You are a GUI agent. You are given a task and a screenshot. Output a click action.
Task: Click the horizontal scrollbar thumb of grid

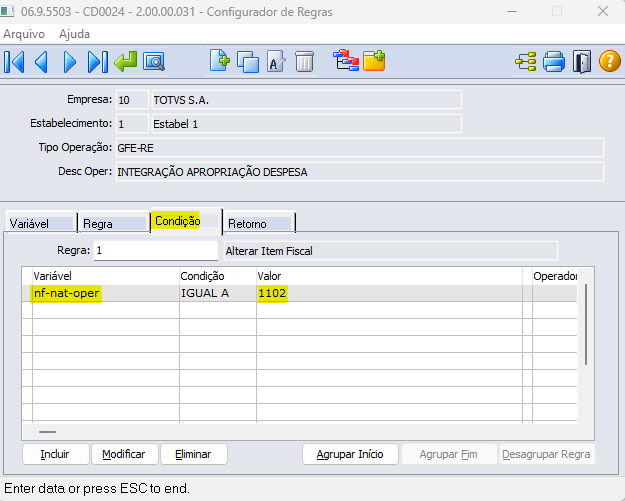pyautogui.click(x=47, y=432)
